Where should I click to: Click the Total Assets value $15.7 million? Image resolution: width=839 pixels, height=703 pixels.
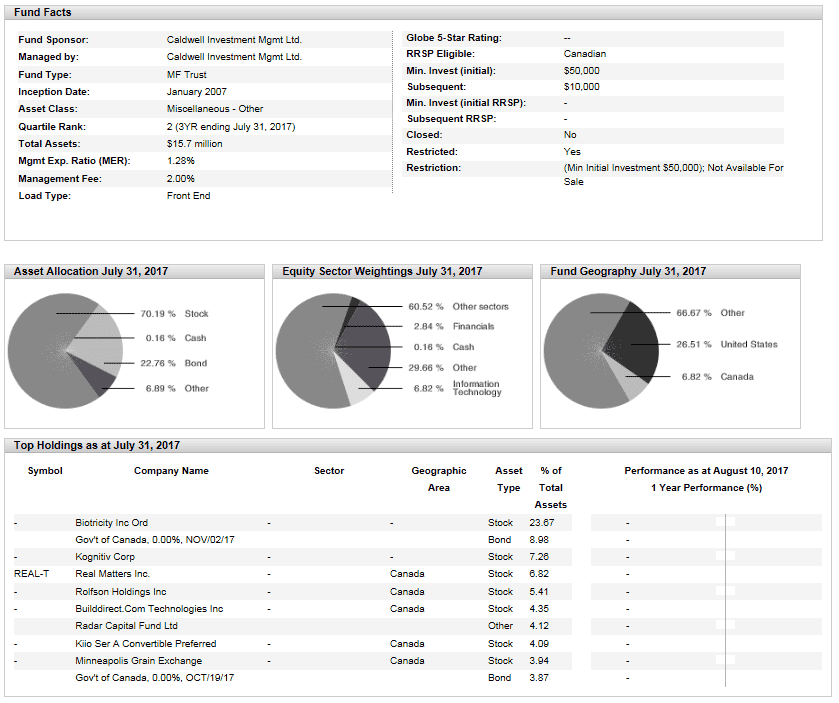(194, 143)
